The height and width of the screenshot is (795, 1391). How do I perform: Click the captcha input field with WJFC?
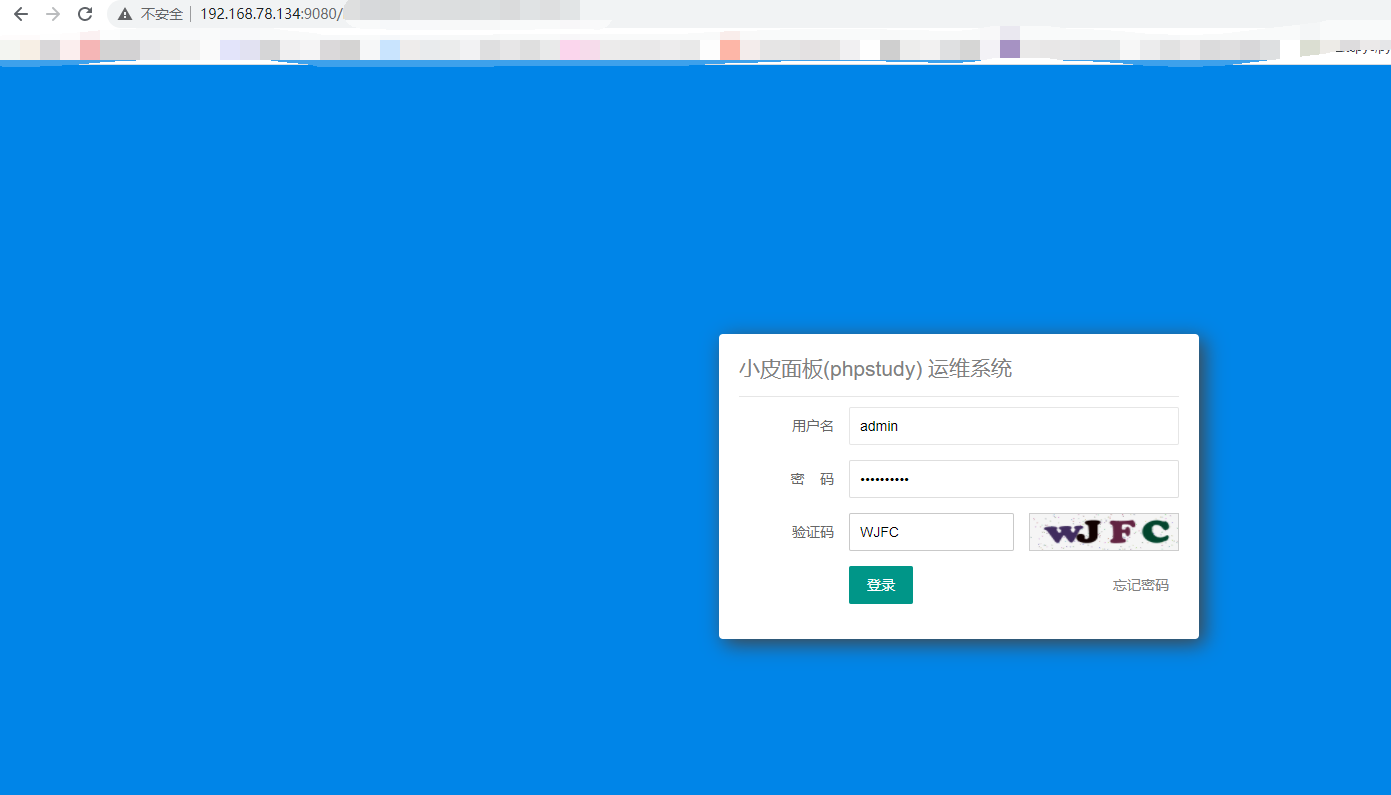(x=931, y=532)
